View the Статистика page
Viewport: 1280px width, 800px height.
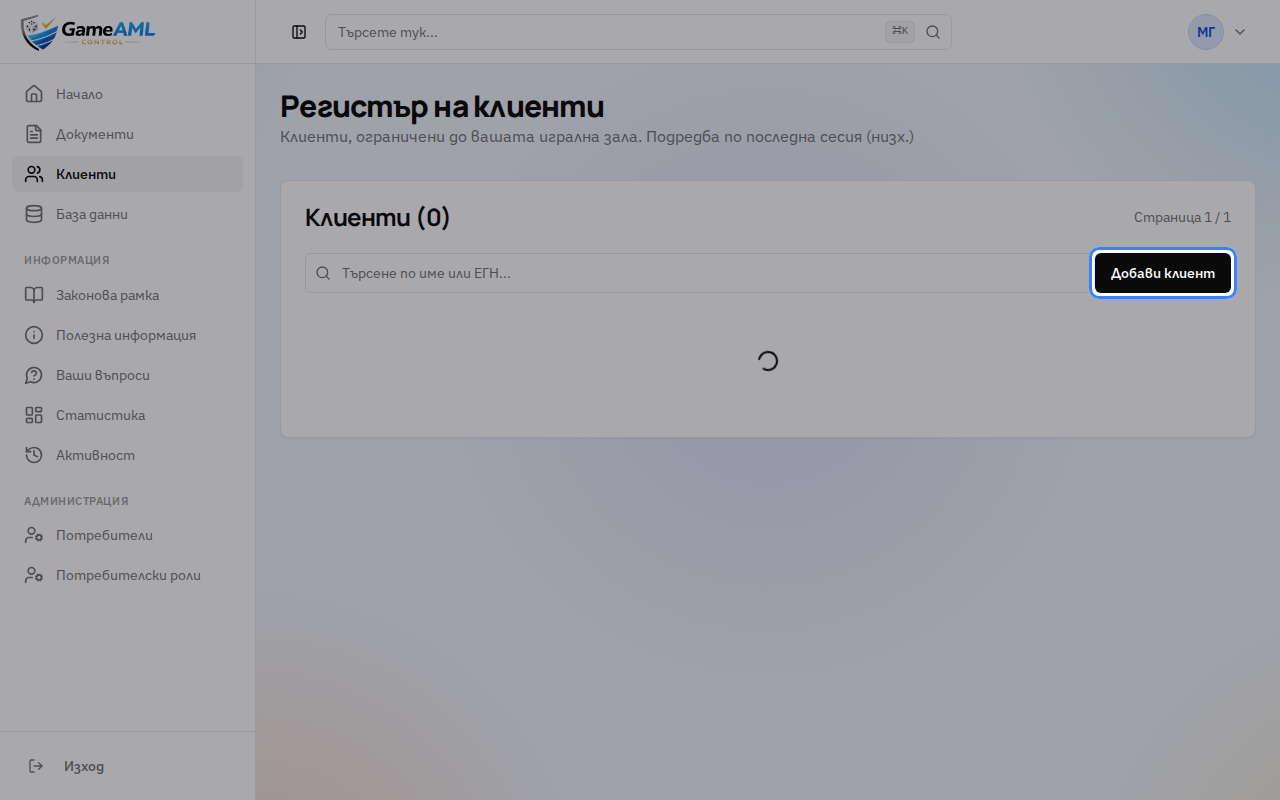point(127,415)
